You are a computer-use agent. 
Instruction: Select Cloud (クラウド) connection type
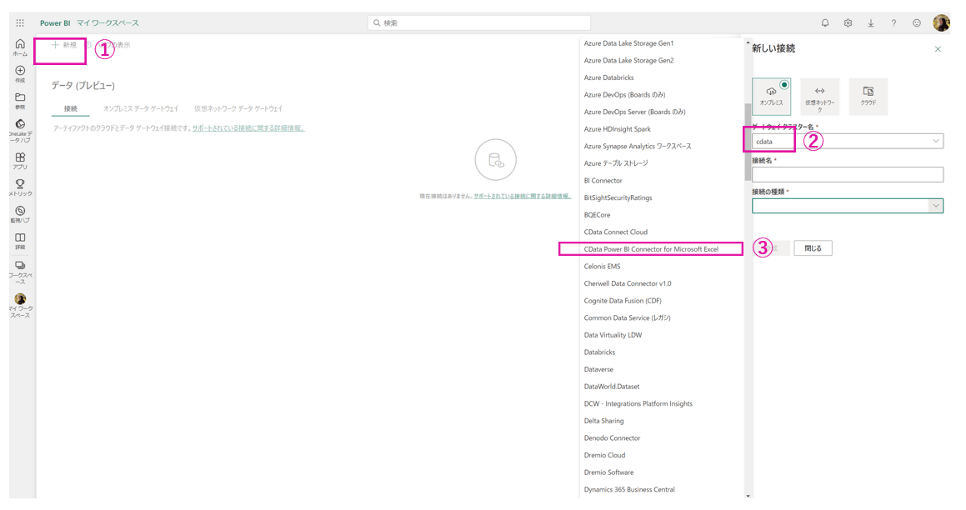pyautogui.click(x=868, y=96)
